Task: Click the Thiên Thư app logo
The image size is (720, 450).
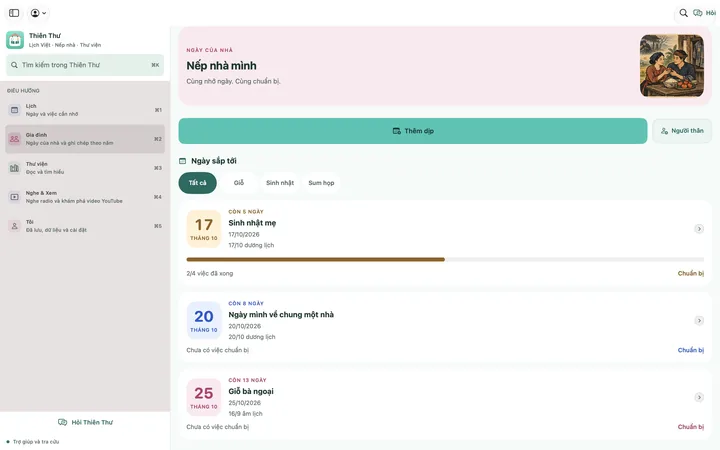Action: (15, 40)
